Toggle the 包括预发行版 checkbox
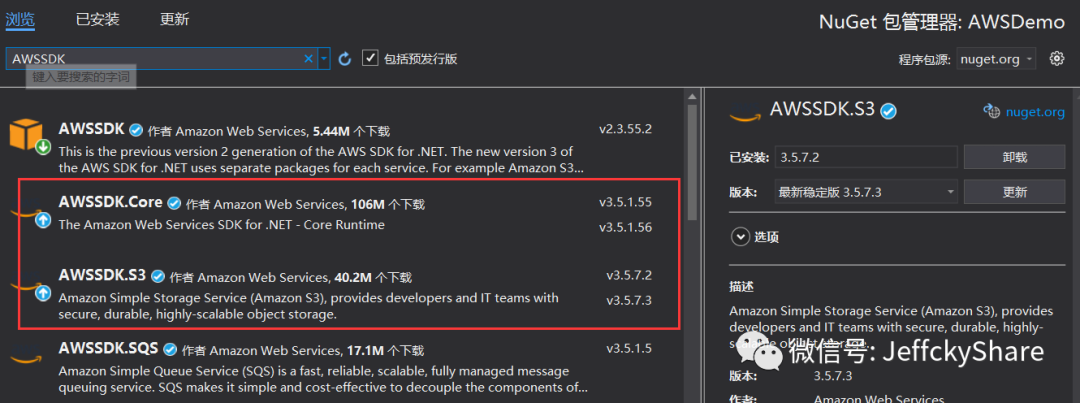Screen dimensions: 1080x403 pyautogui.click(x=370, y=59)
